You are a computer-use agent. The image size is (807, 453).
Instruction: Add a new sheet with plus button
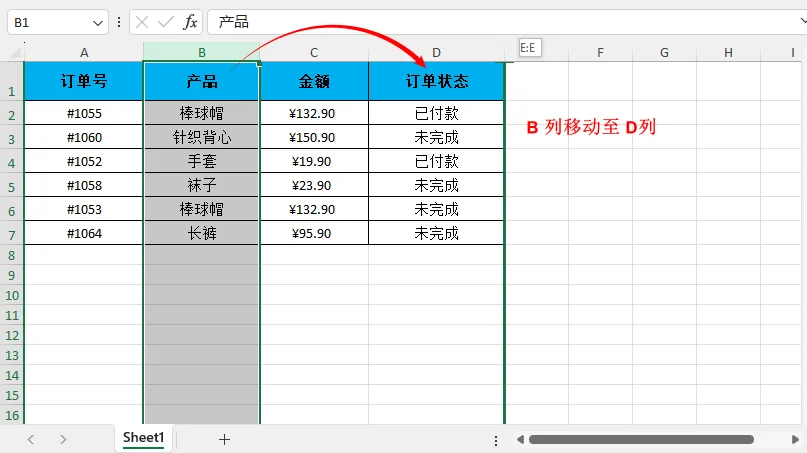pyautogui.click(x=224, y=440)
